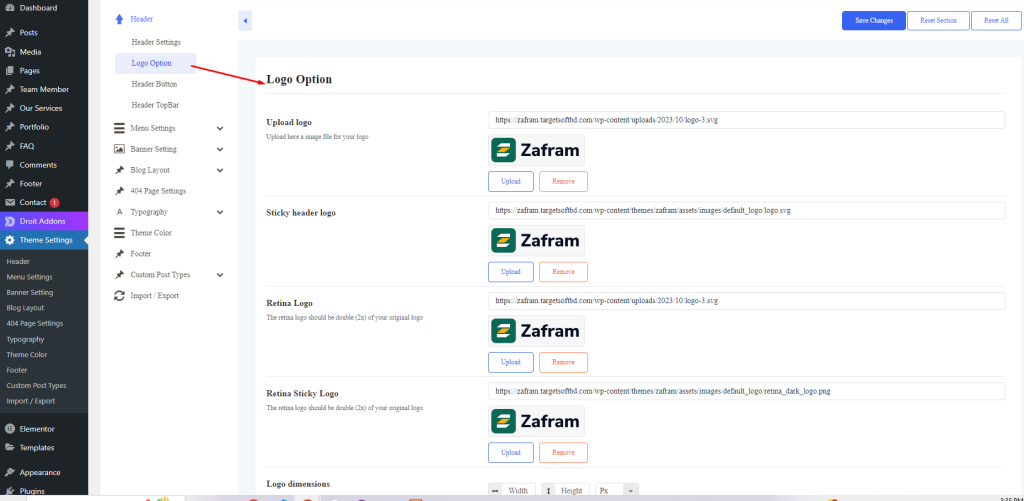Click the Reset Section button
1024x501 pixels.
pos(937,20)
